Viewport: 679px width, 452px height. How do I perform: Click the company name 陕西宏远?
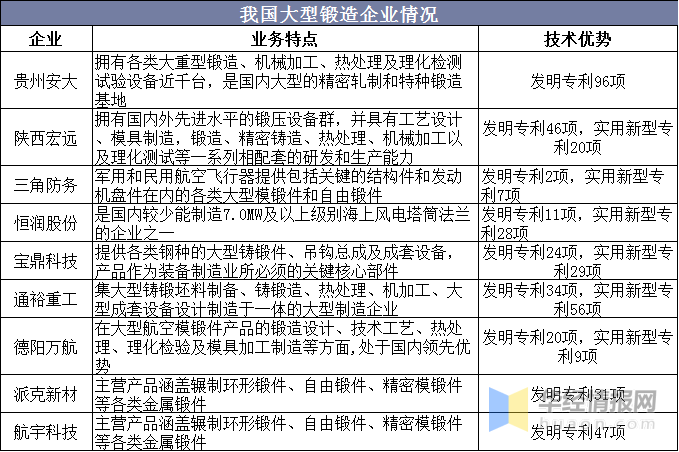pyautogui.click(x=46, y=138)
